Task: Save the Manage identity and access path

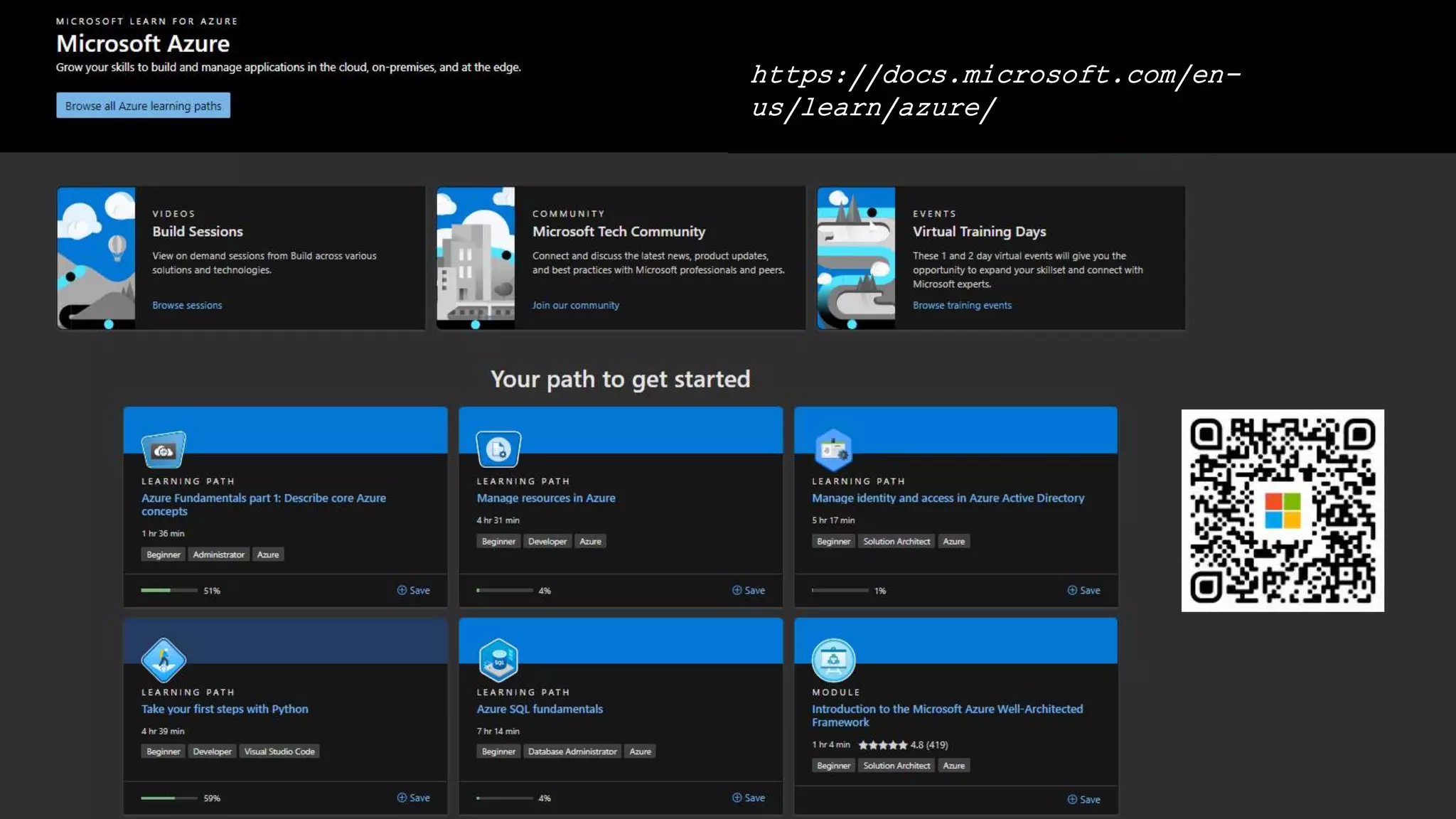Action: tap(1083, 590)
